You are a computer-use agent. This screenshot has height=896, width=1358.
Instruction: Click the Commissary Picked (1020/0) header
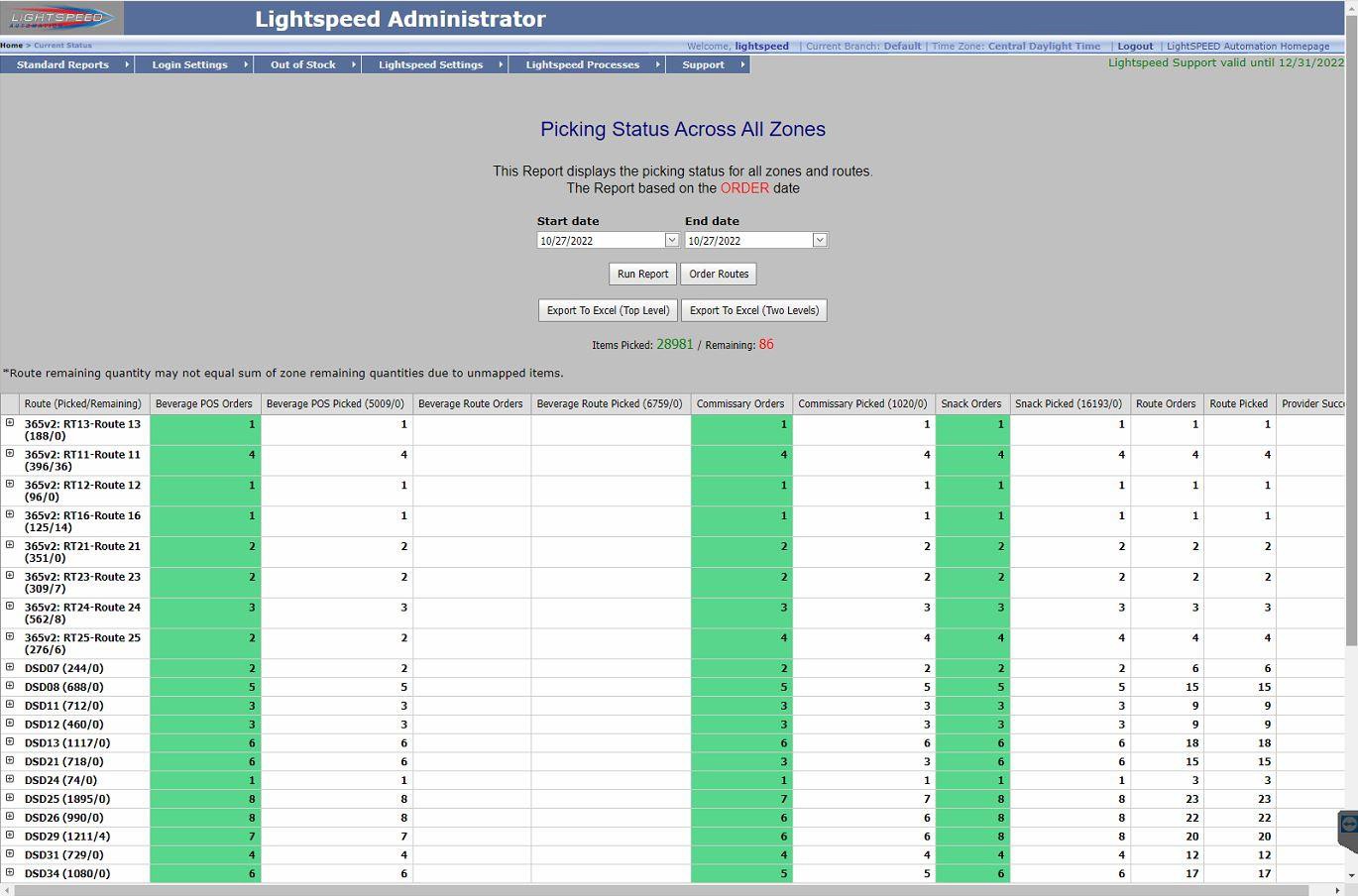point(862,403)
